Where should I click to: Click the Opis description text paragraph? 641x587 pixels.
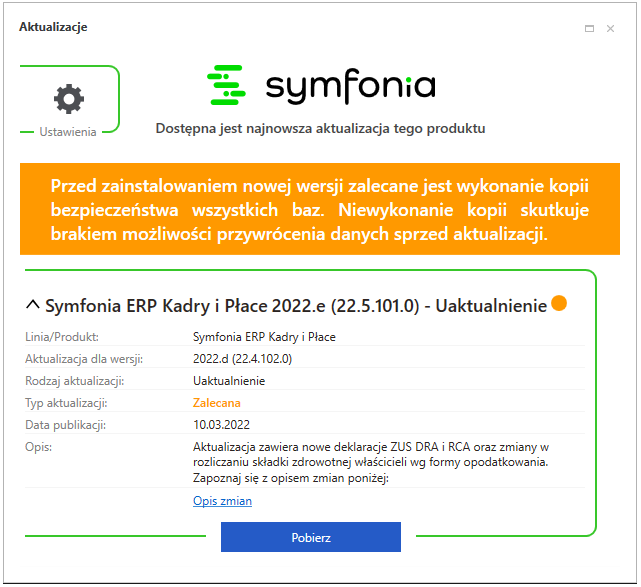coord(371,462)
